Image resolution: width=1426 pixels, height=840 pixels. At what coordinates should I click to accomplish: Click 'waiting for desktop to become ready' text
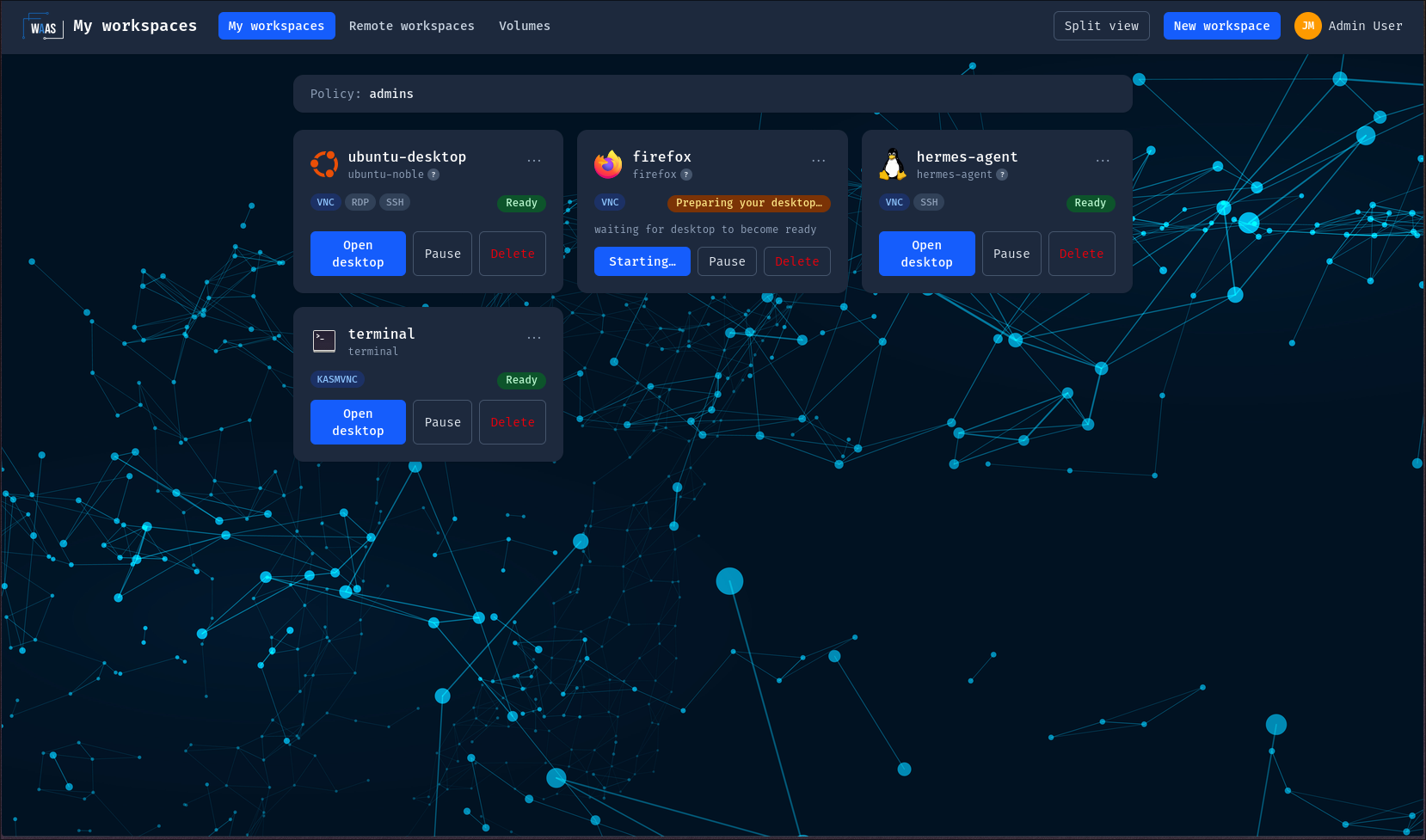pos(705,230)
